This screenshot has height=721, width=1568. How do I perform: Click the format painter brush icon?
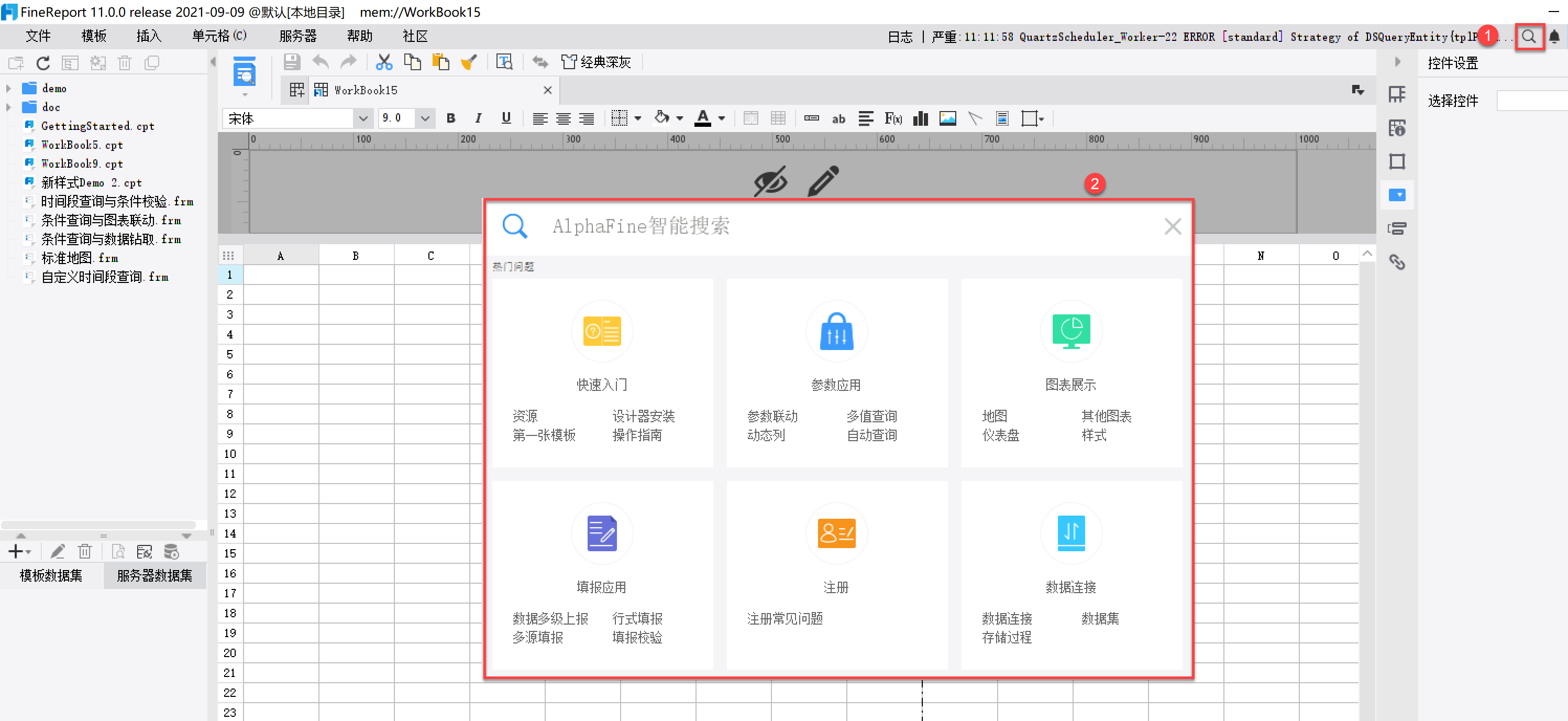pyautogui.click(x=469, y=62)
